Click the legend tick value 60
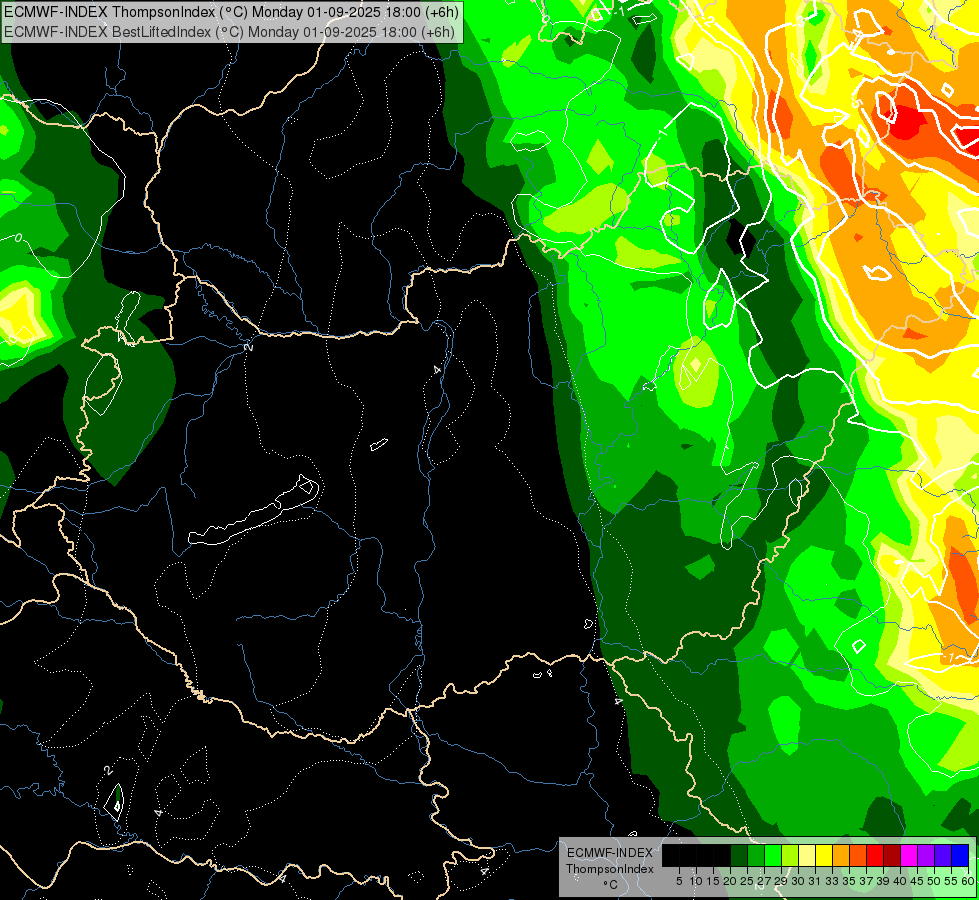979x900 pixels. click(x=968, y=881)
